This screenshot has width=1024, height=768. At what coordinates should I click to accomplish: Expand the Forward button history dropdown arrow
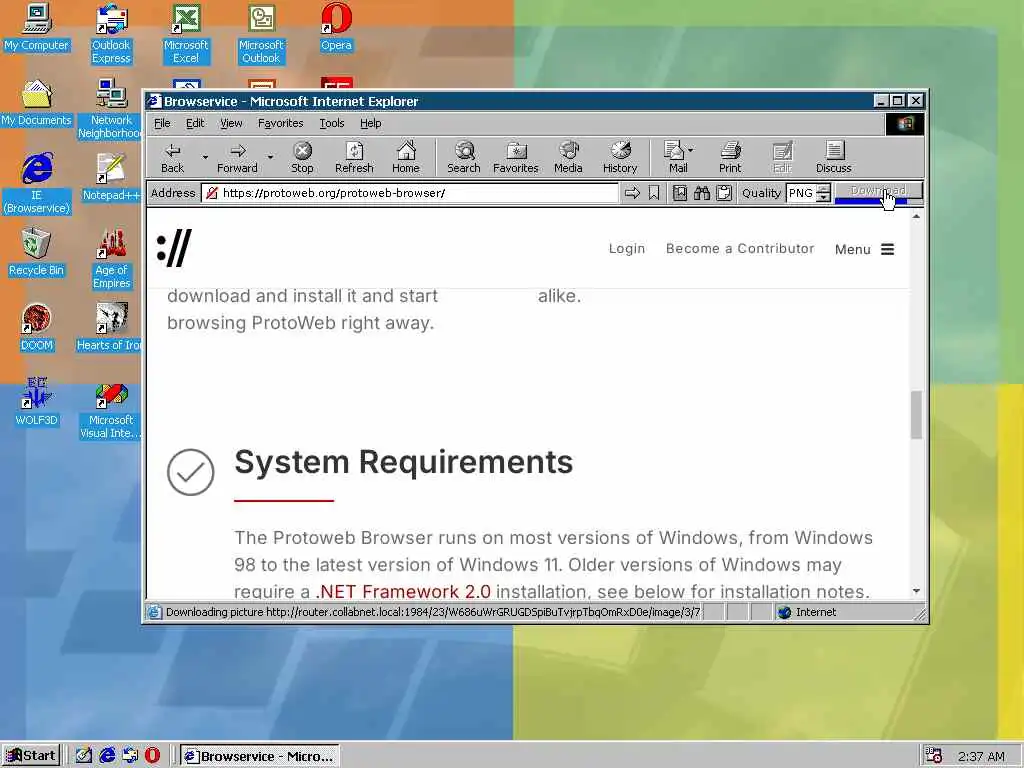270,157
